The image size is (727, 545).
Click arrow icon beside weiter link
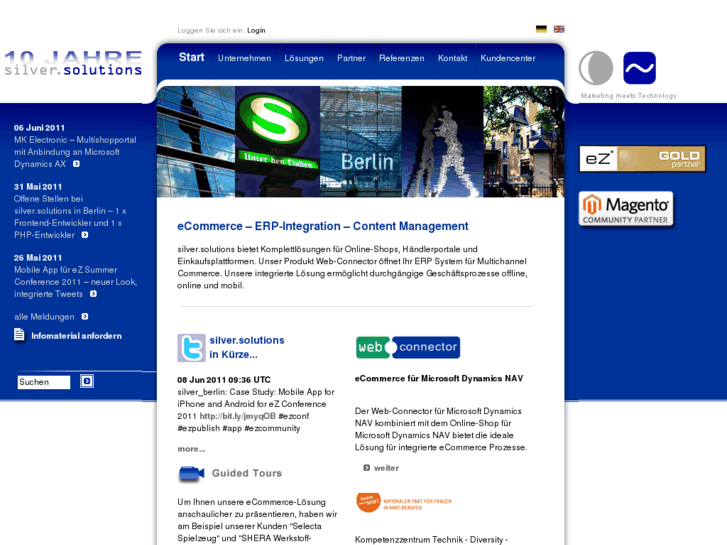(366, 468)
